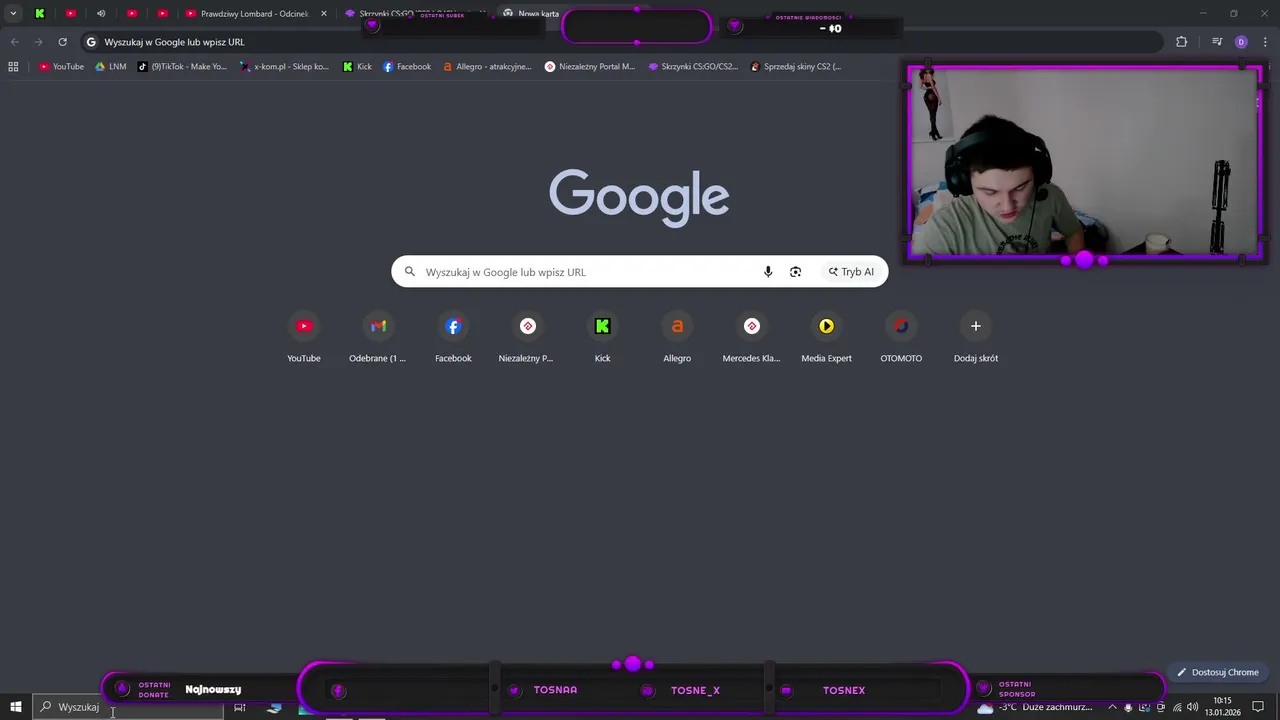
Task: Click the taskbar volume speaker icon
Action: pyautogui.click(x=1192, y=707)
